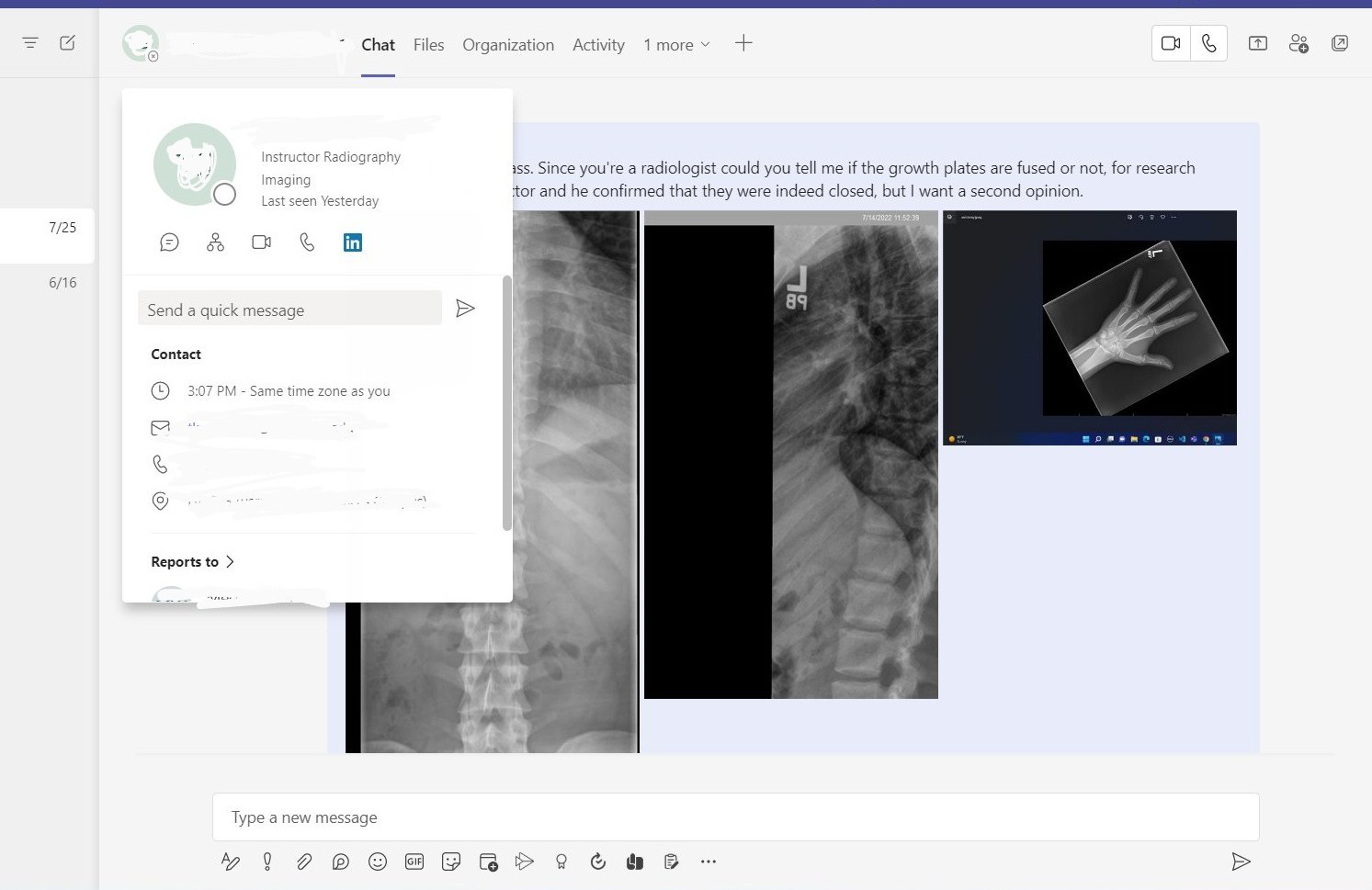Screen dimensions: 1372x890
Task: Attach a file using the paperclip icon
Action: point(304,862)
